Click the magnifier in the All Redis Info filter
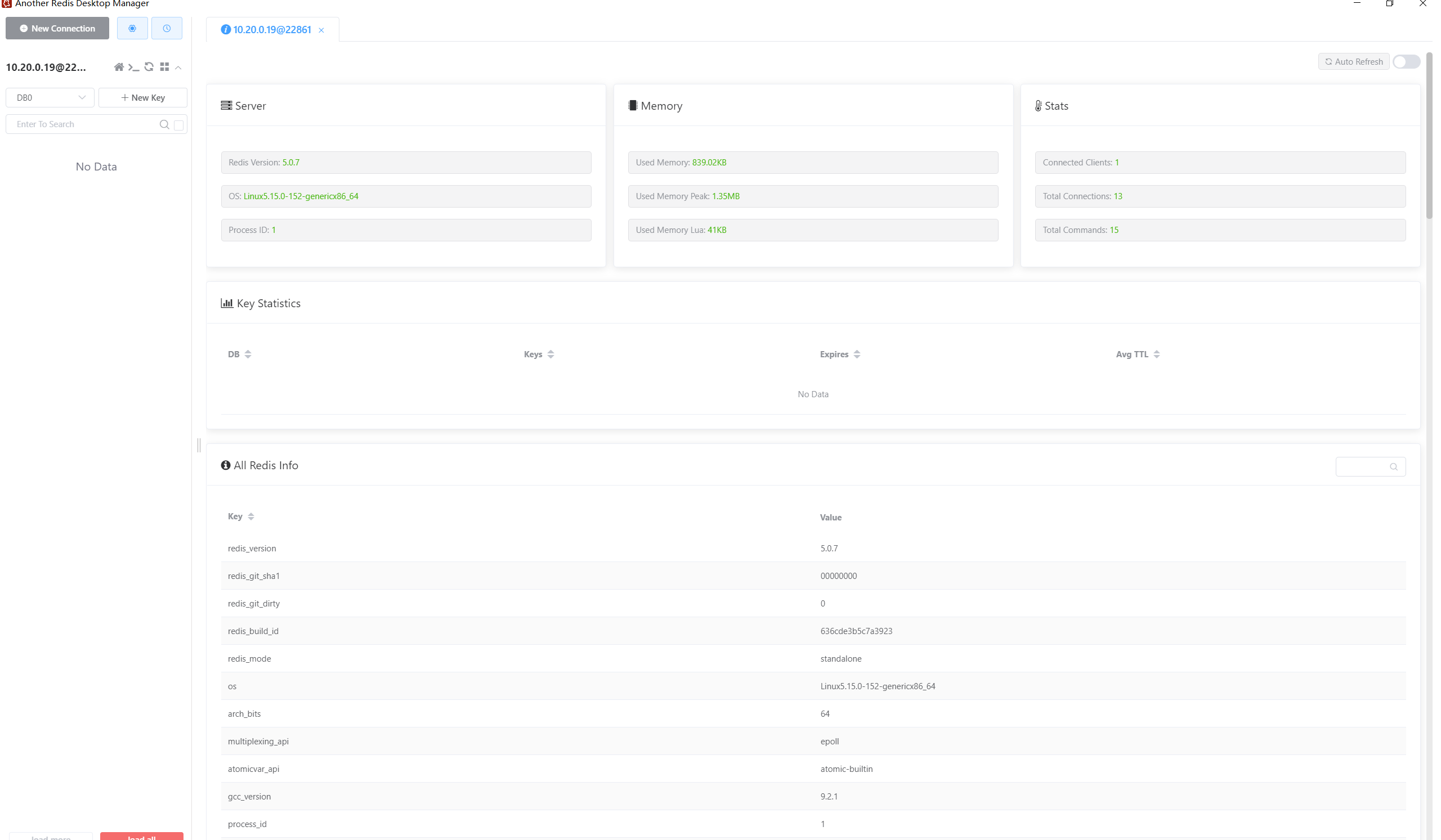The image size is (1441, 840). (x=1393, y=466)
